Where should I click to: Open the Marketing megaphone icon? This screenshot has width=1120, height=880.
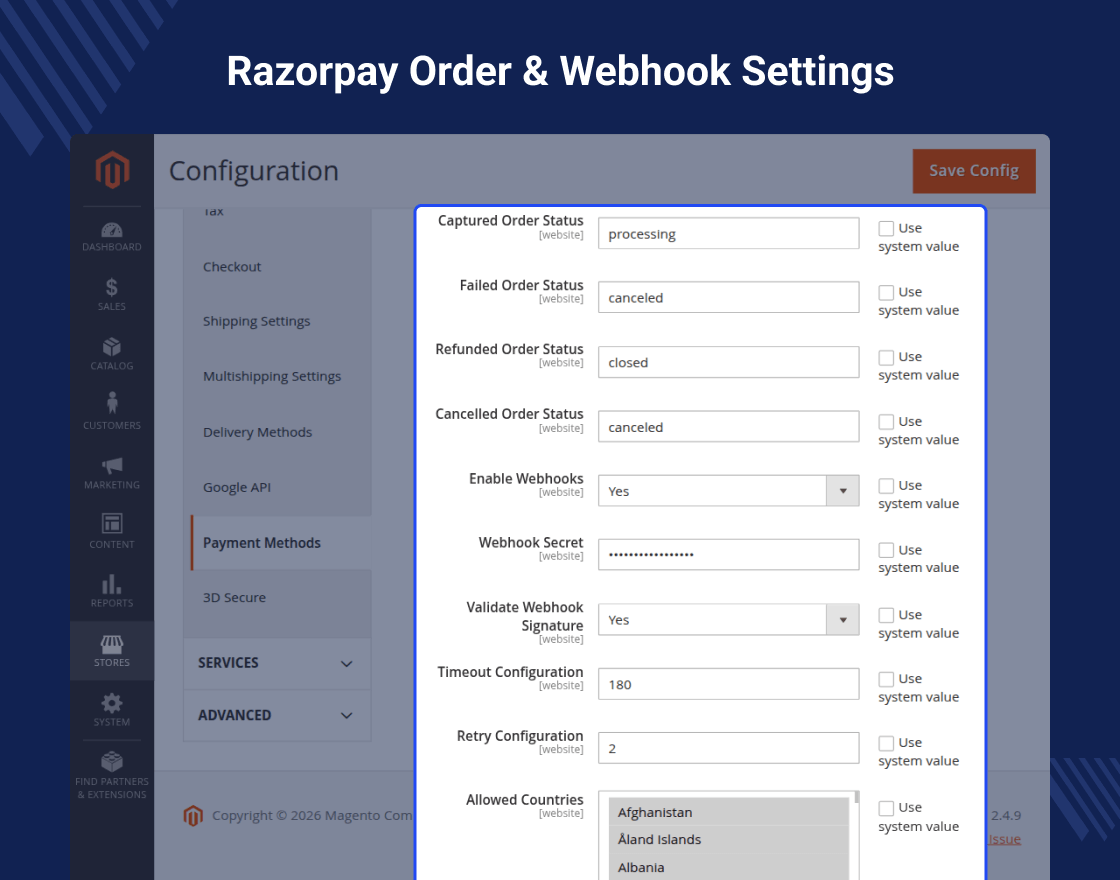(112, 466)
